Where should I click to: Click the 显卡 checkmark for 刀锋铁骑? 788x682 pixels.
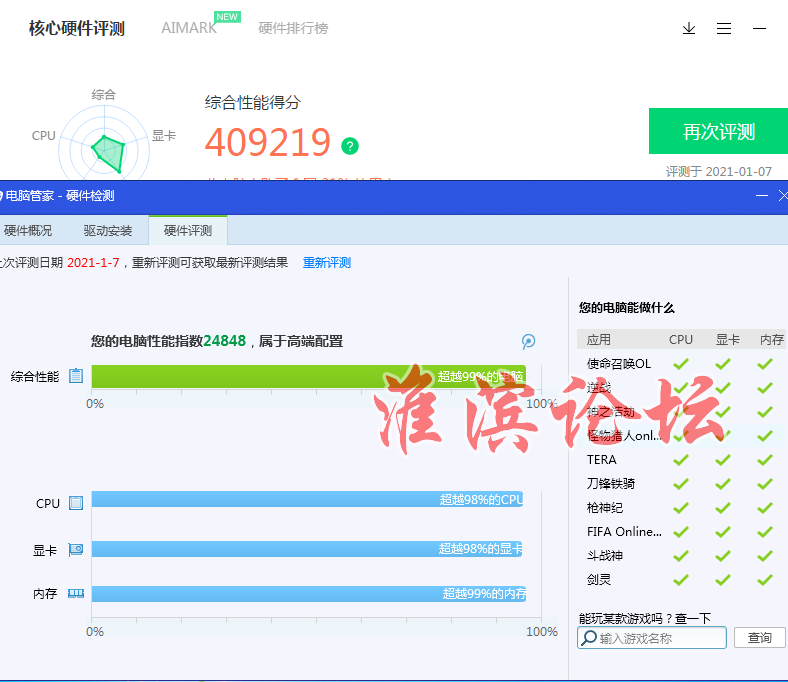(723, 483)
